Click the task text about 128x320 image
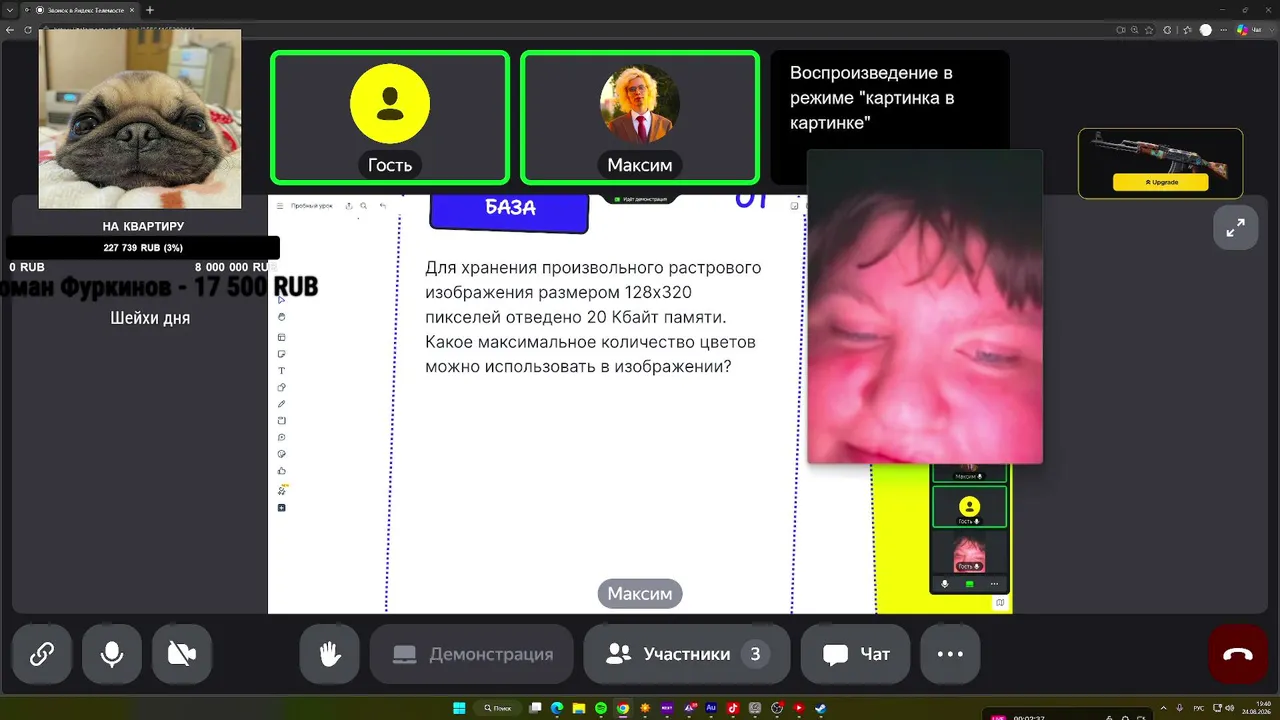 coord(593,317)
